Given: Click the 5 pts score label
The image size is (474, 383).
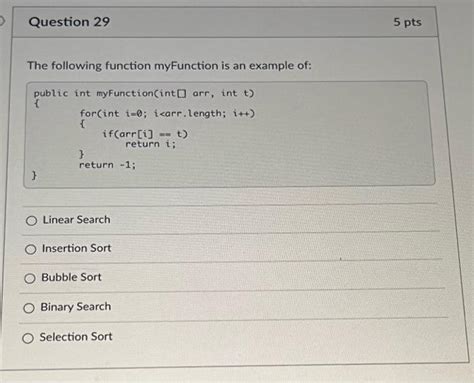Looking at the screenshot, I should [x=407, y=22].
